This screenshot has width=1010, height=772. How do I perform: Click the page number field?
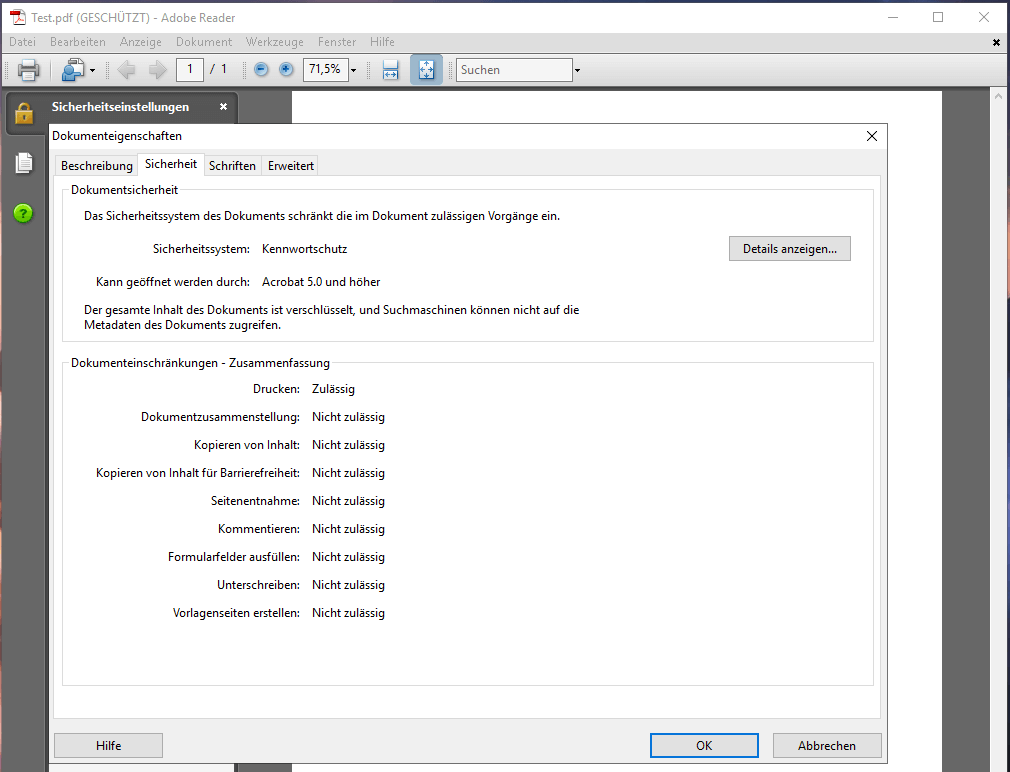(x=190, y=70)
